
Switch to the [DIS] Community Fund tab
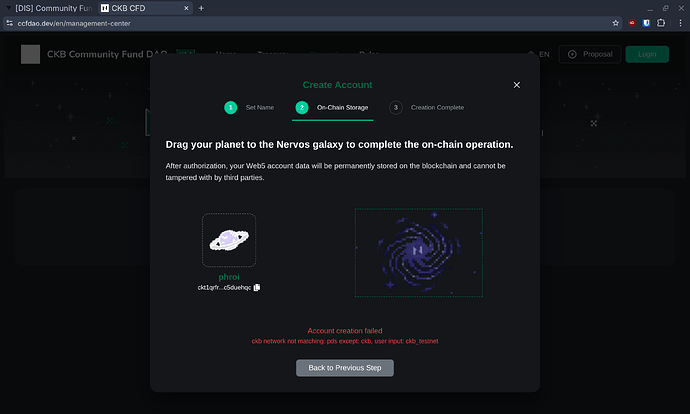pyautogui.click(x=50, y=7)
